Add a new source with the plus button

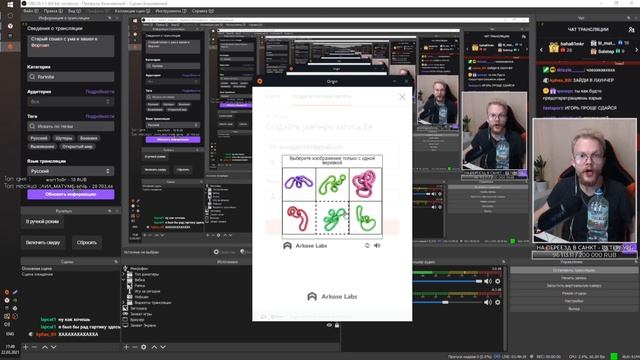pyautogui.click(x=126, y=347)
